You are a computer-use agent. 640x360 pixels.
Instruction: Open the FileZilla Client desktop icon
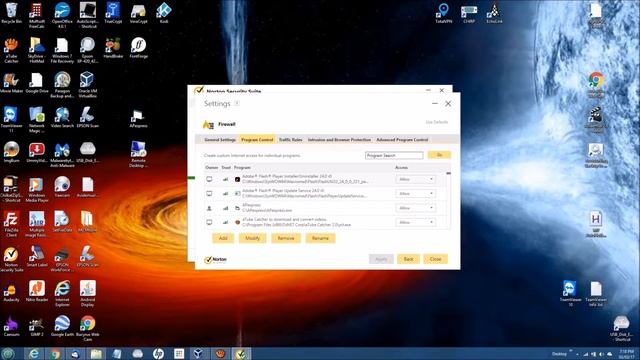click(x=11, y=224)
